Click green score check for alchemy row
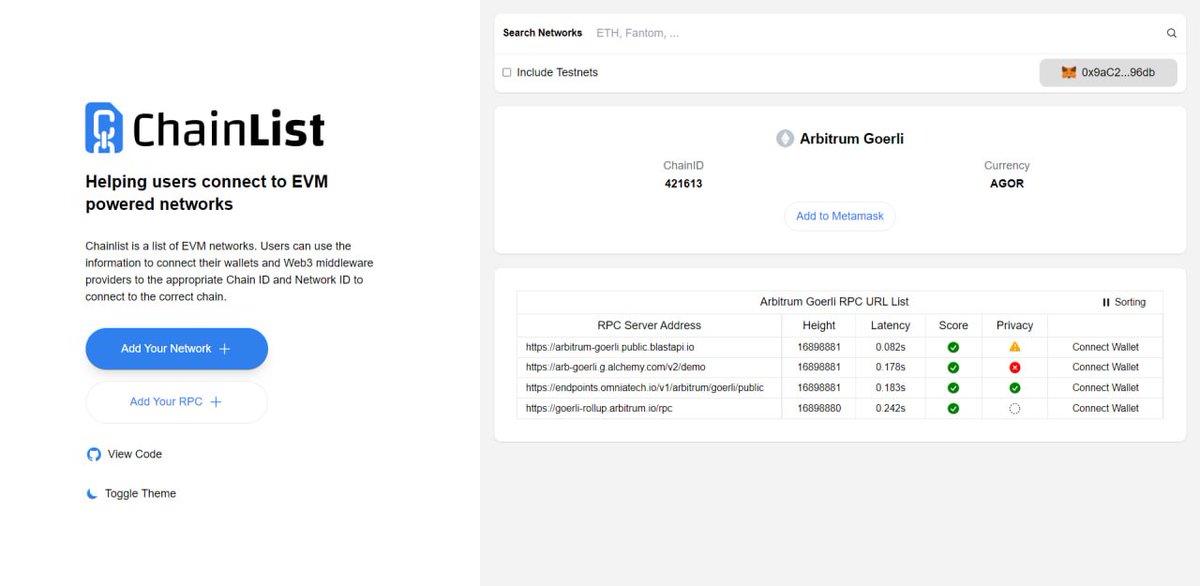1200x586 pixels. (953, 367)
